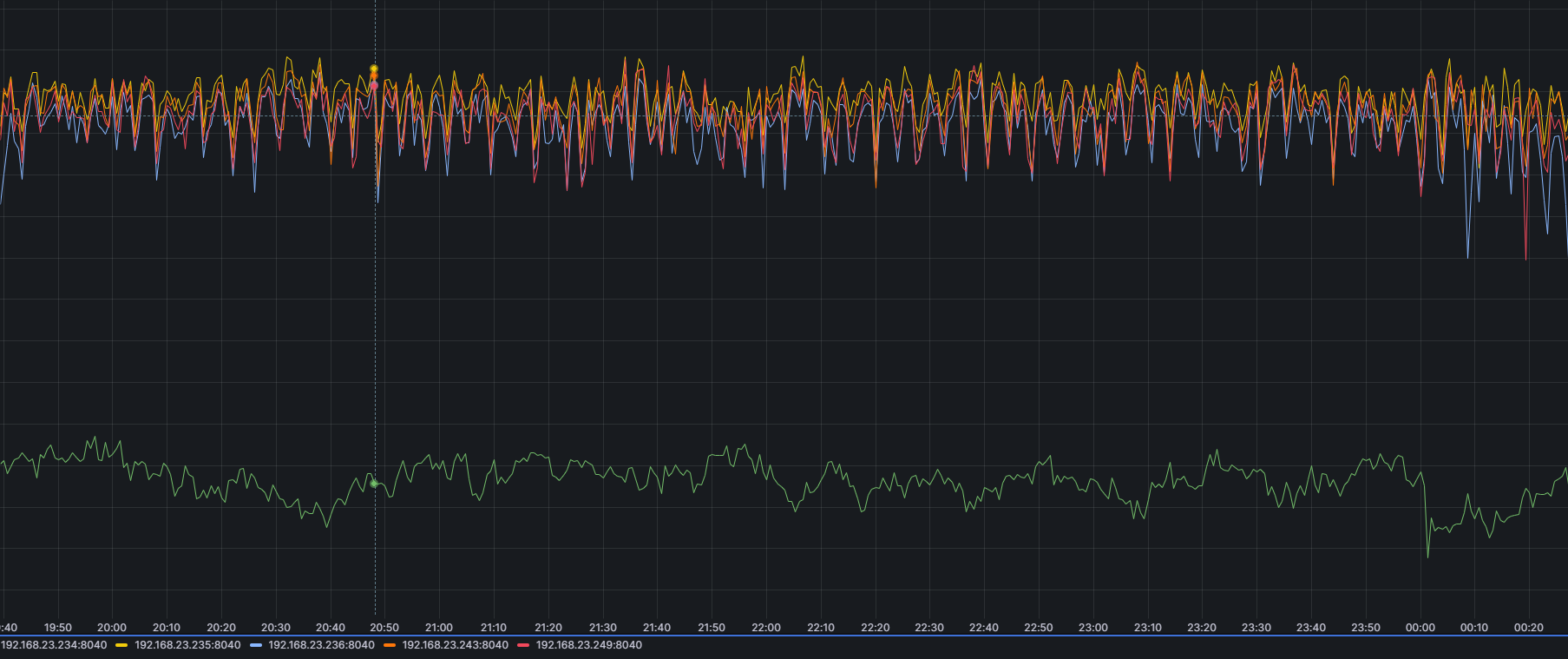
Task: Select legend series 192.168.23.234:8040
Action: click(x=54, y=645)
